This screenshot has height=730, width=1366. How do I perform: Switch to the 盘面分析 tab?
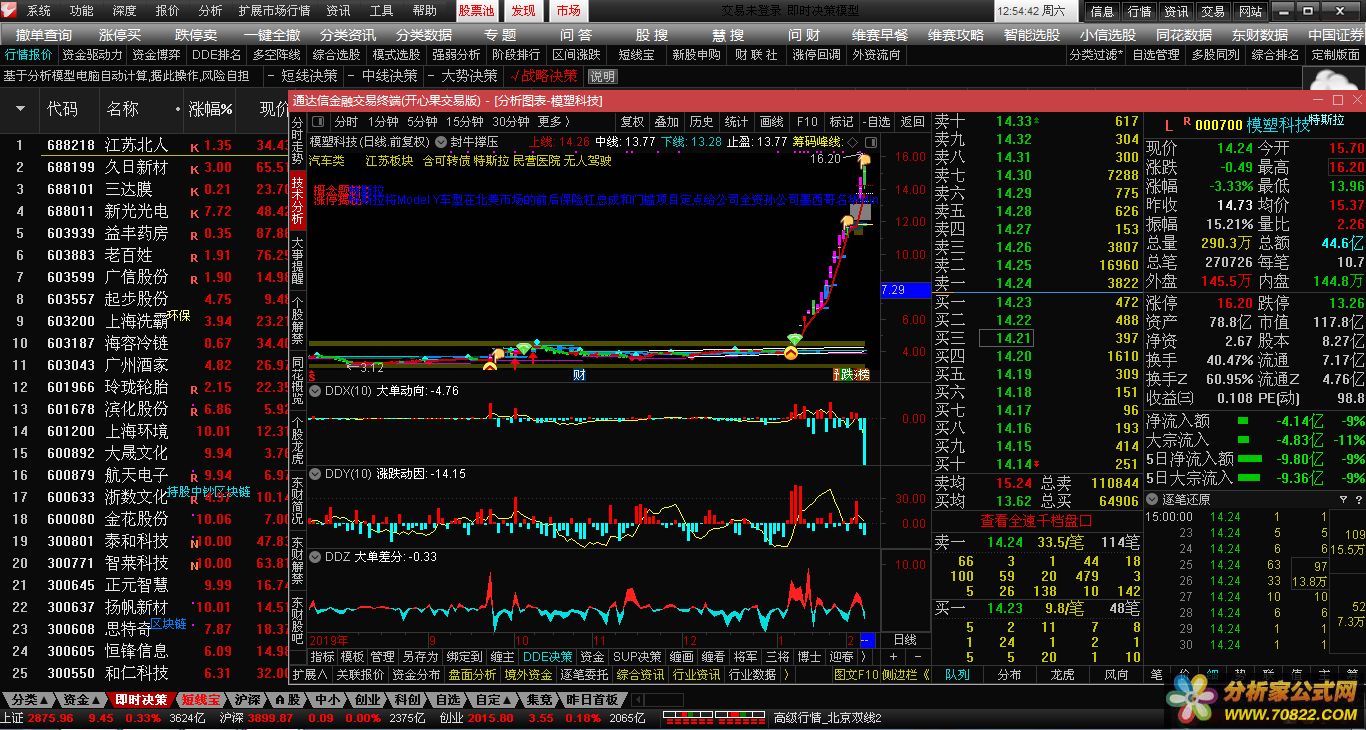pos(472,675)
